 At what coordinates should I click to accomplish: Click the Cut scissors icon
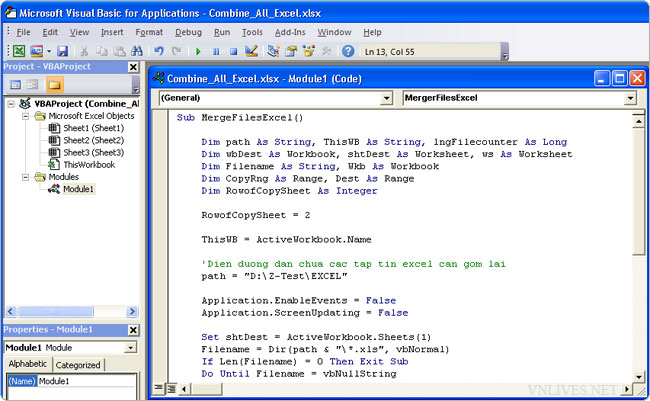pyautogui.click(x=84, y=51)
